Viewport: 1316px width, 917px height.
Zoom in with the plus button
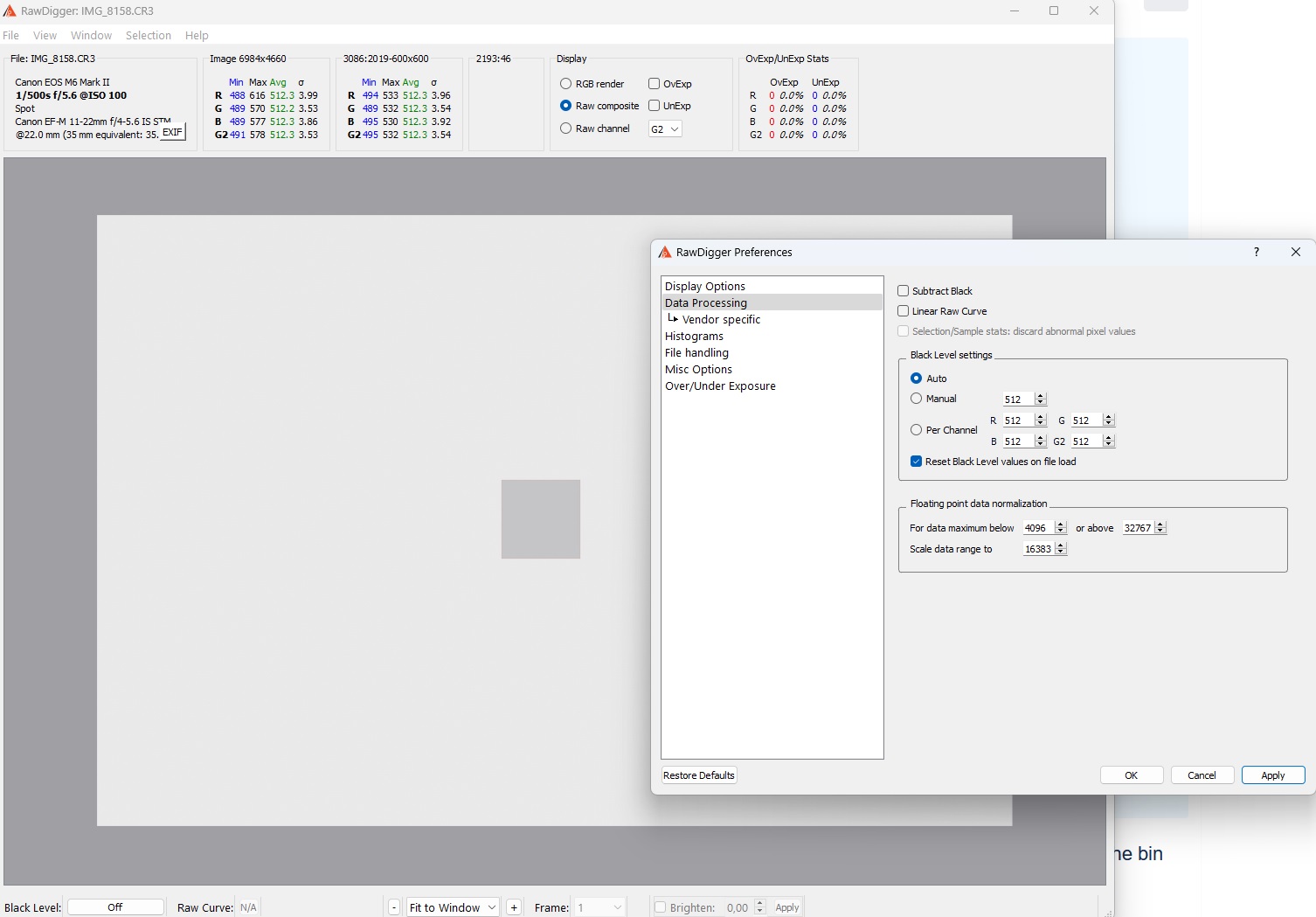coord(514,907)
